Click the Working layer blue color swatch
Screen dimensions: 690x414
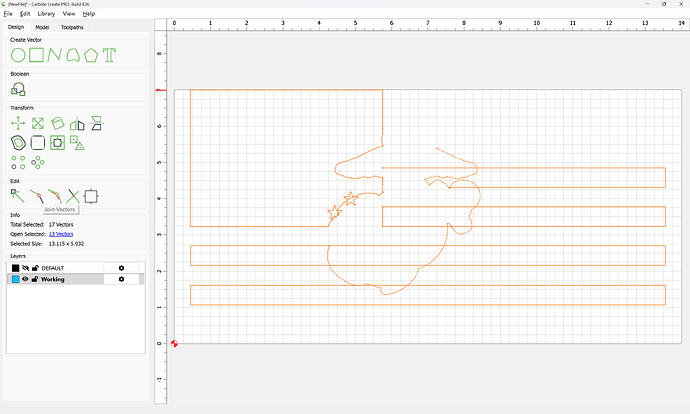[x=16, y=279]
